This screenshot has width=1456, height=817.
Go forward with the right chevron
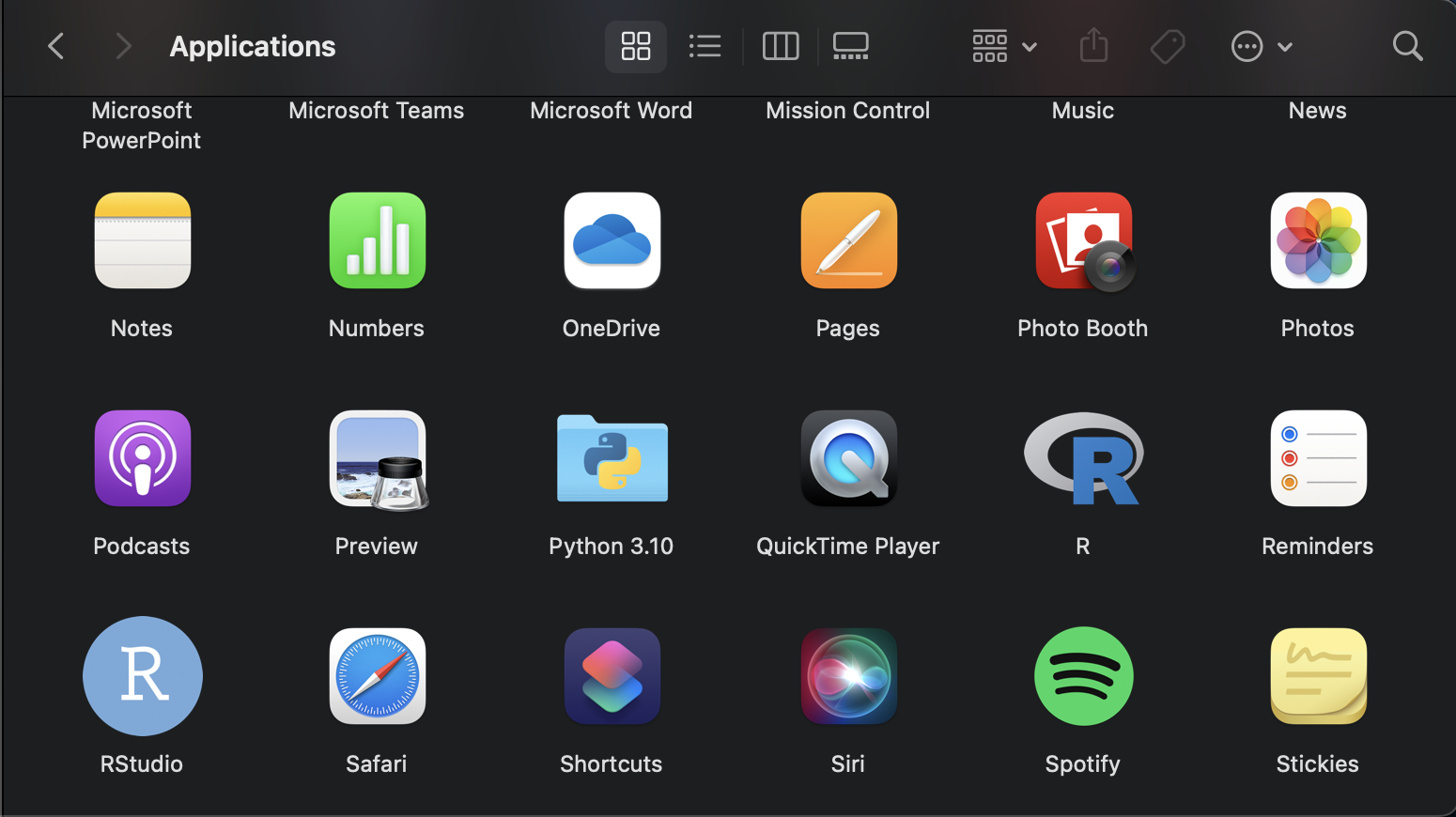pos(123,46)
